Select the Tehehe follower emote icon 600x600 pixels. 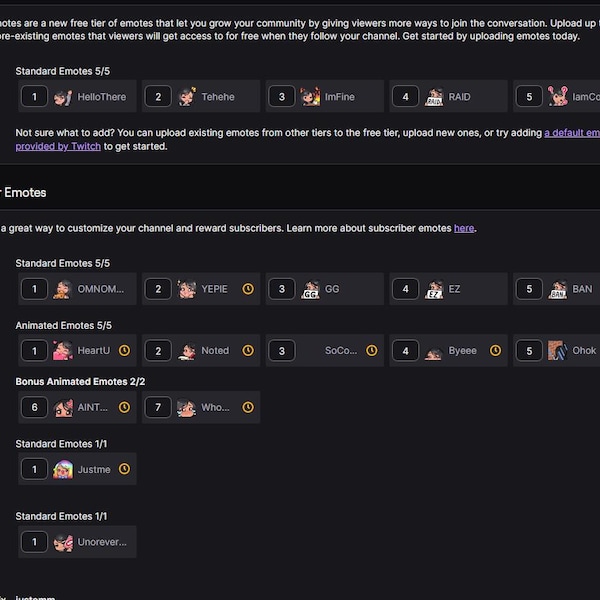coord(186,97)
